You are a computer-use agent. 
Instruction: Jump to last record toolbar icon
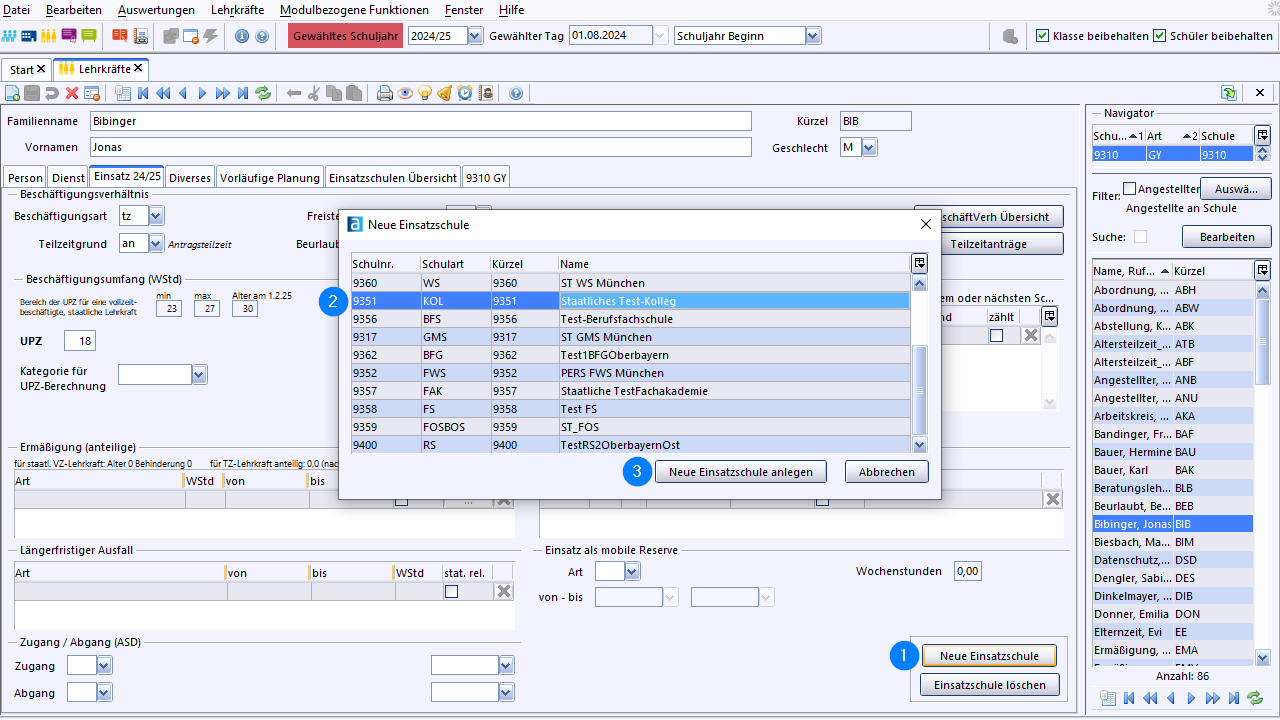pyautogui.click(x=243, y=93)
